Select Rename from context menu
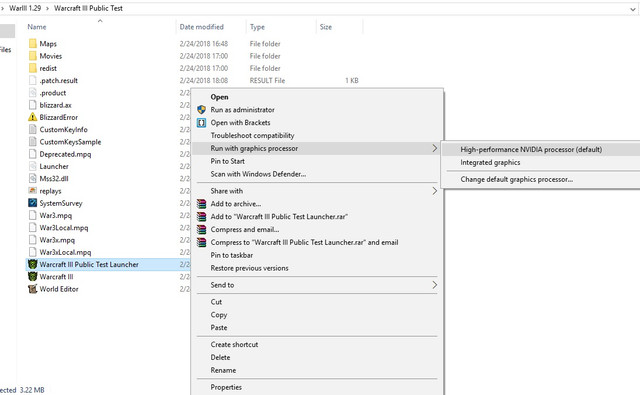640x395 pixels. pos(223,370)
